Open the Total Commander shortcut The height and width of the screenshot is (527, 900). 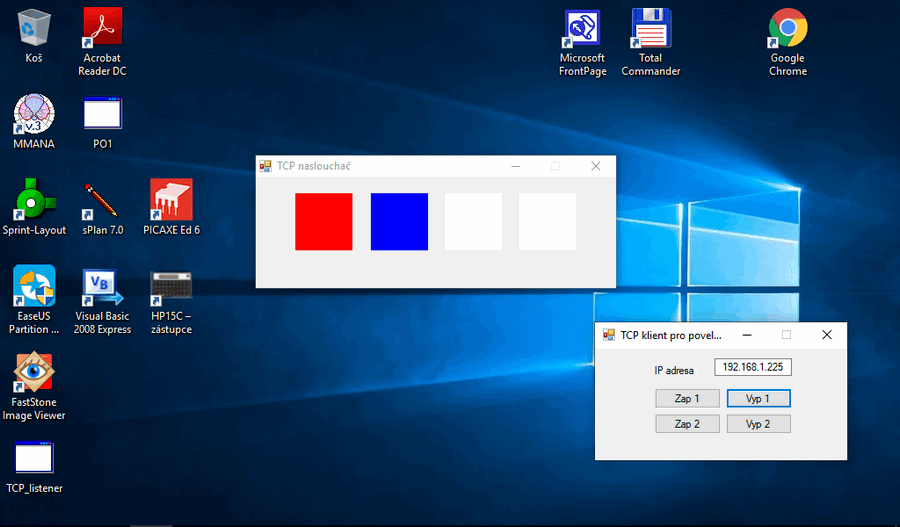(x=650, y=28)
